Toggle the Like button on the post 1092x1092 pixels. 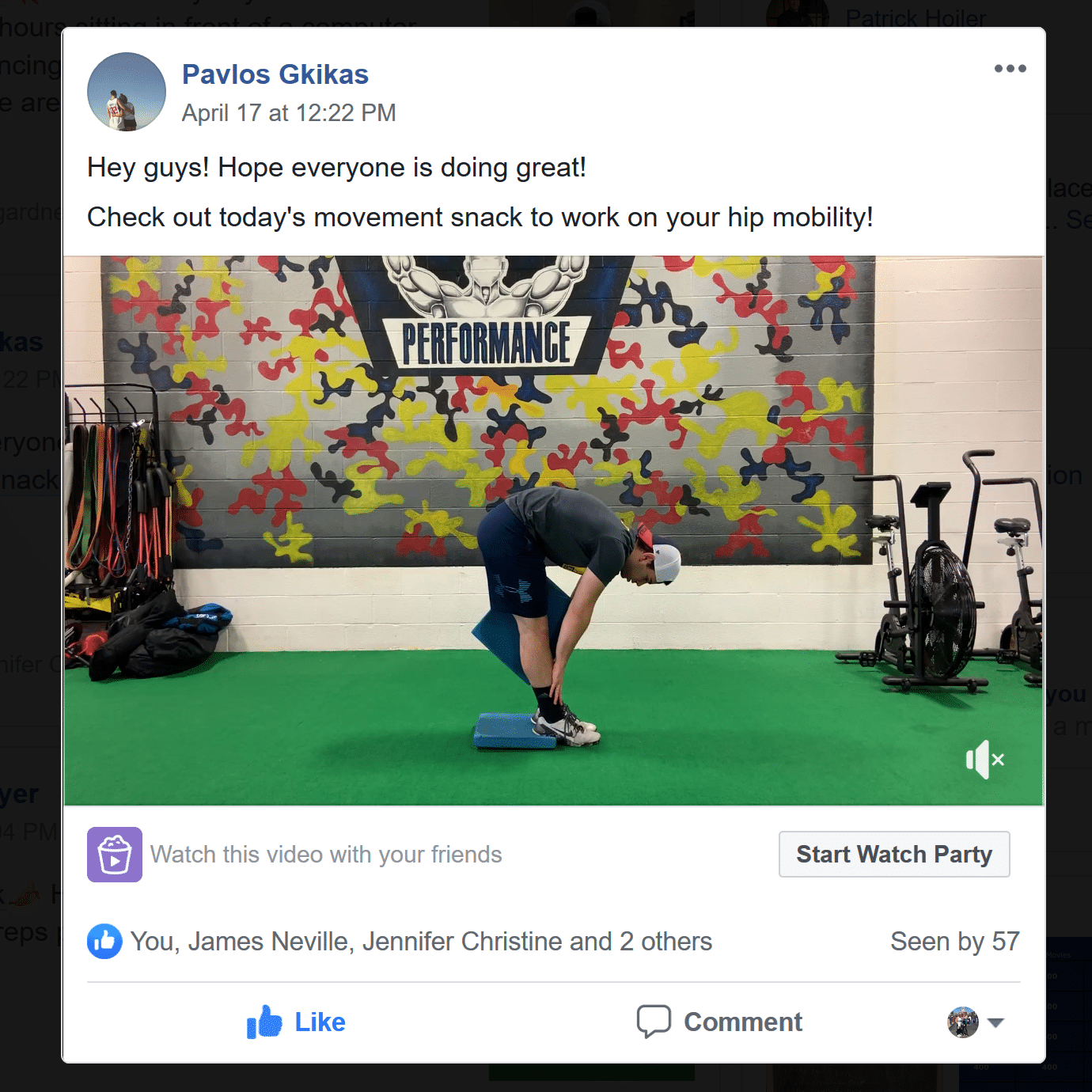(x=296, y=1022)
